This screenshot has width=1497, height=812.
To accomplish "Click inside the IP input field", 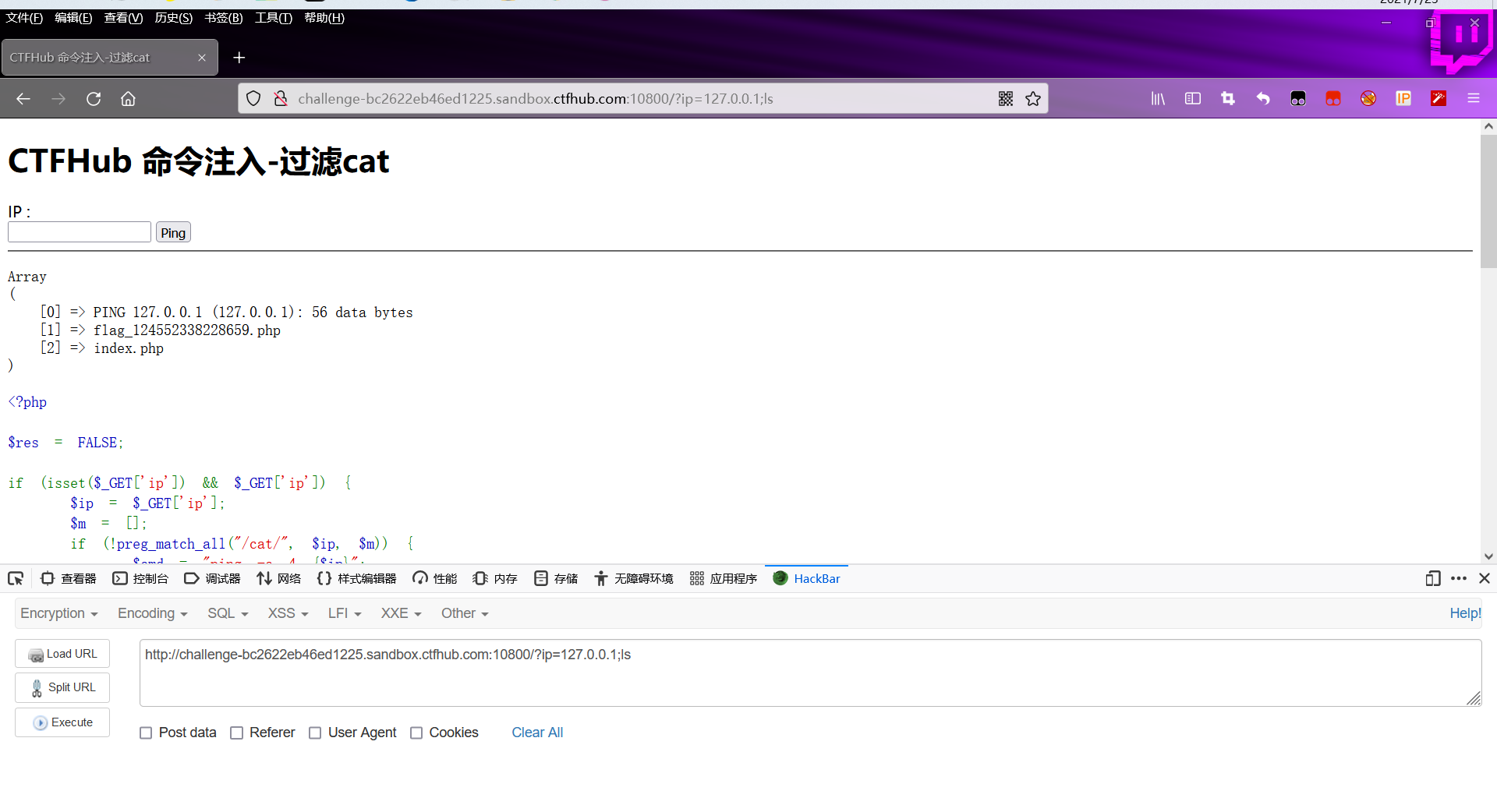I will tap(79, 231).
